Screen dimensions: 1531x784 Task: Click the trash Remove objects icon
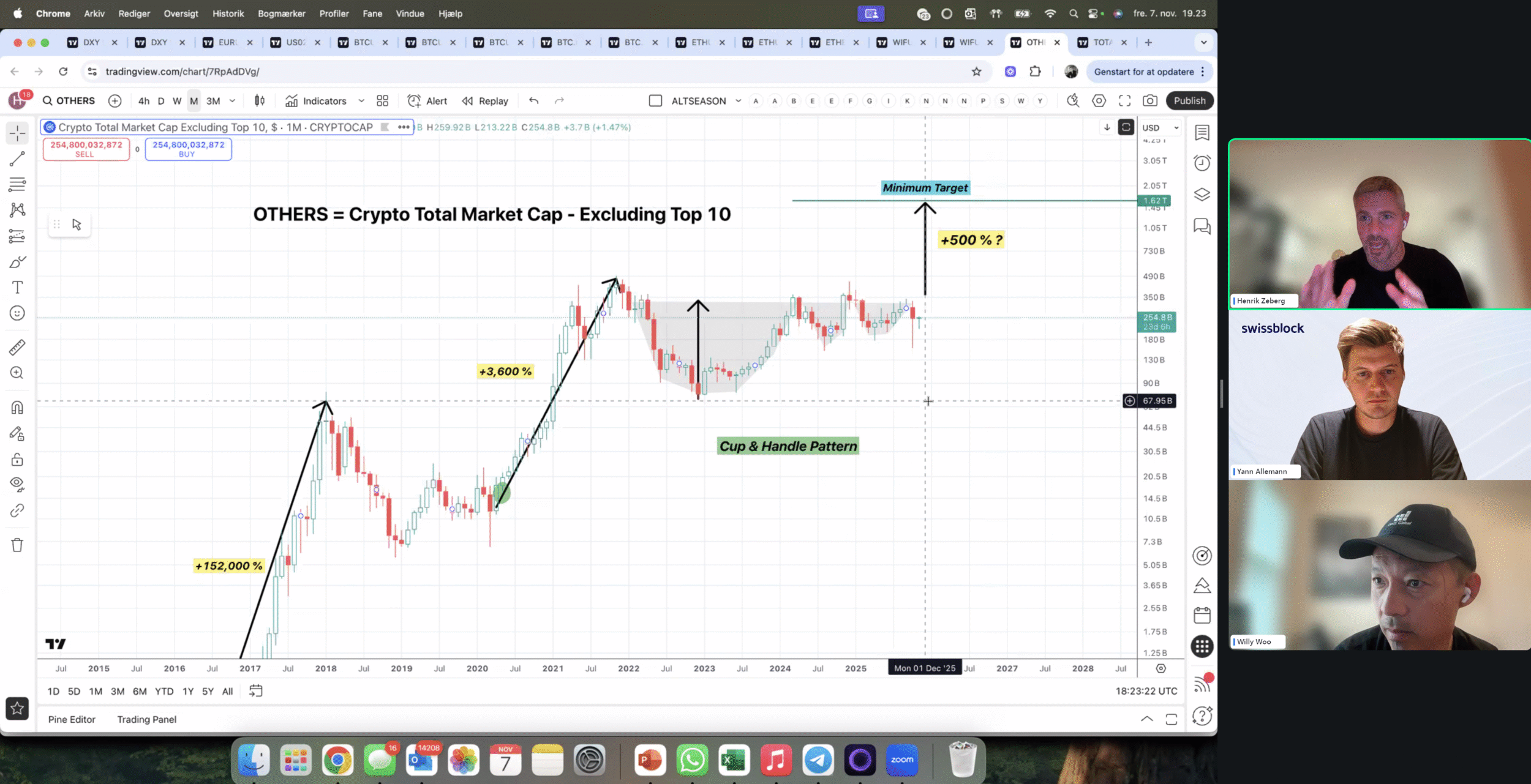click(x=17, y=545)
